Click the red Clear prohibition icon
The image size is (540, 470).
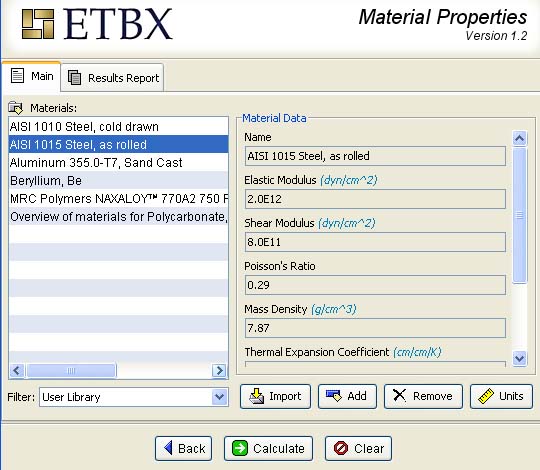[341, 448]
